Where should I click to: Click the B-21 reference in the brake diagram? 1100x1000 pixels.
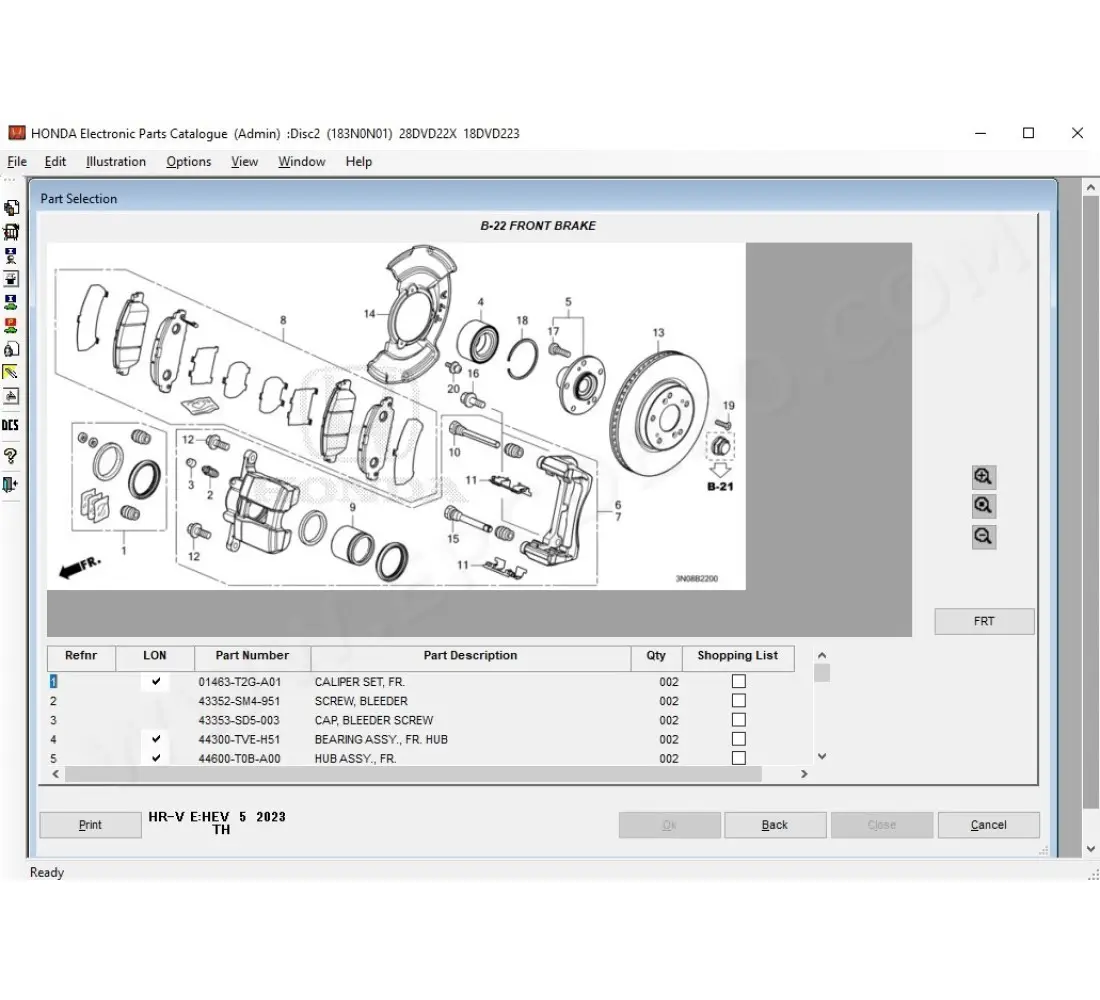pos(720,486)
